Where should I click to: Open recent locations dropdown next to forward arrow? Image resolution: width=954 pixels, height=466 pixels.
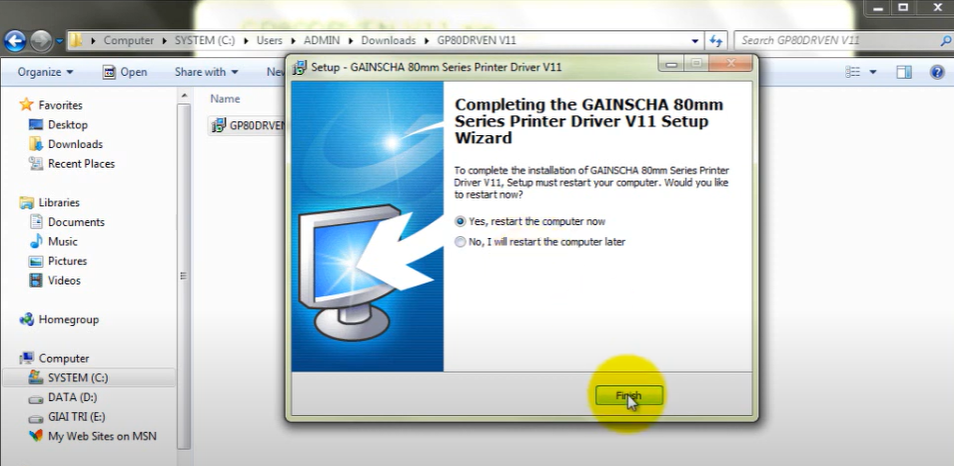[60, 41]
